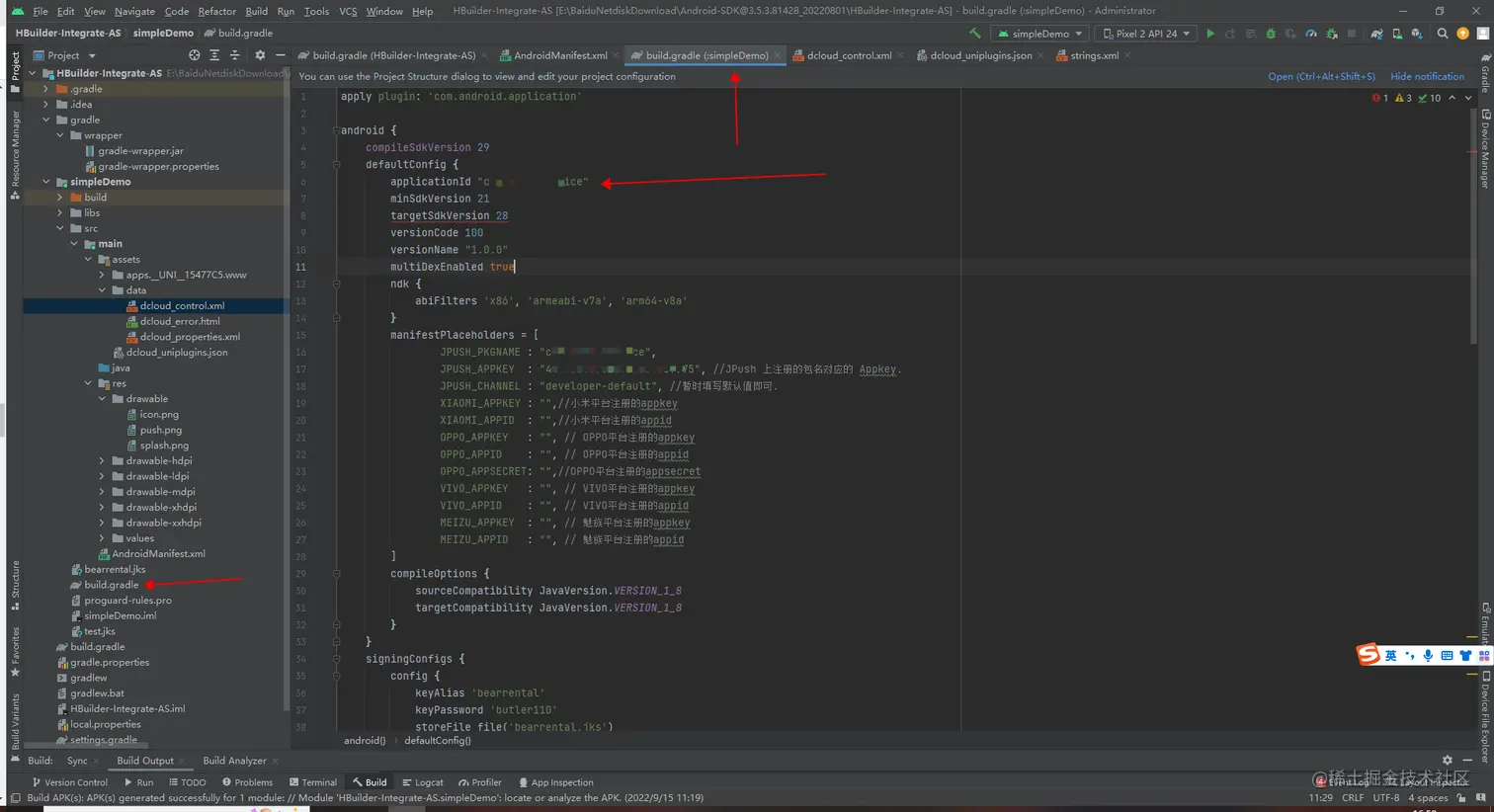This screenshot has width=1494, height=812.
Task: Click Open (Ctrl+Alt+Shift+S) link
Action: pos(1321,76)
